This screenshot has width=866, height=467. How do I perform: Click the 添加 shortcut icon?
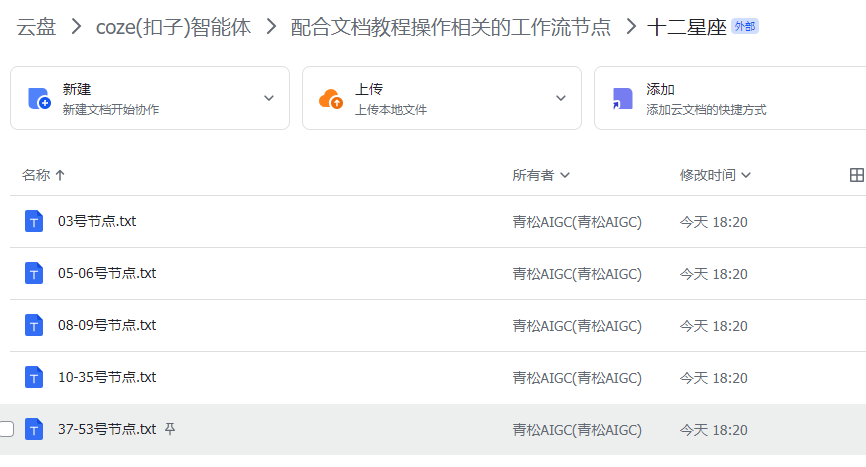coord(622,99)
